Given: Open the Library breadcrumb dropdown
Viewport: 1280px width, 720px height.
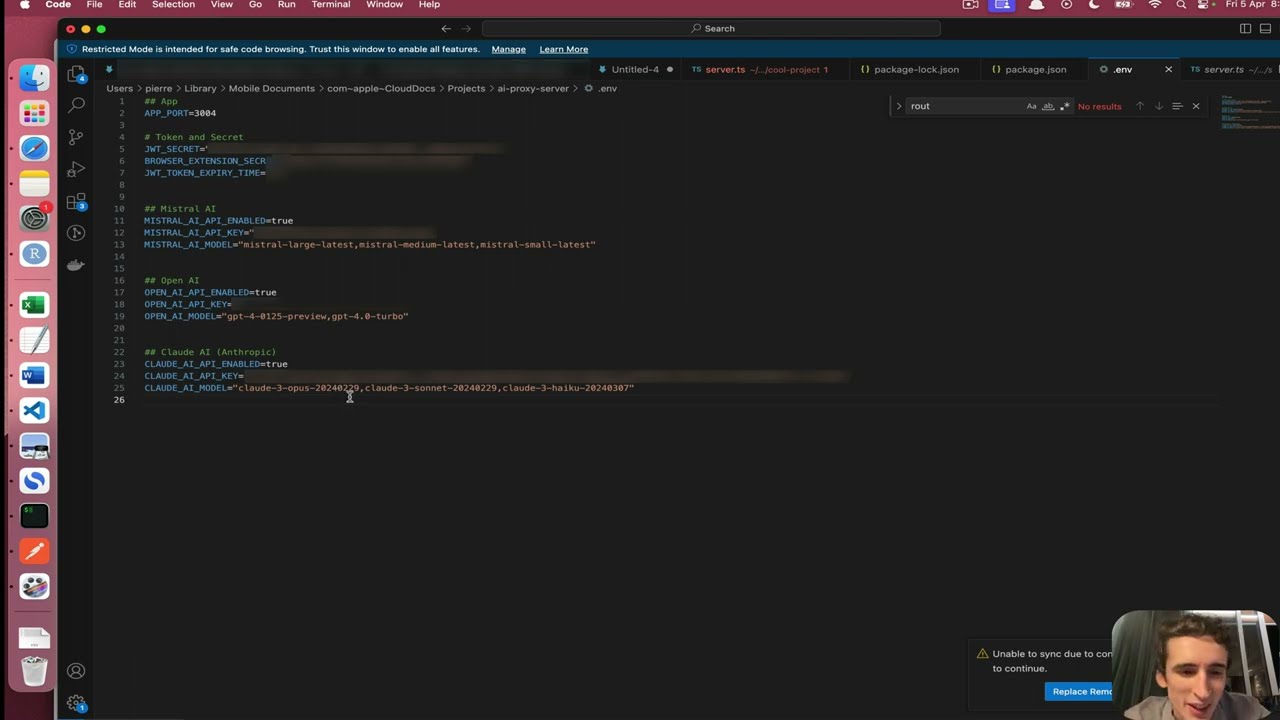Looking at the screenshot, I should 200,88.
